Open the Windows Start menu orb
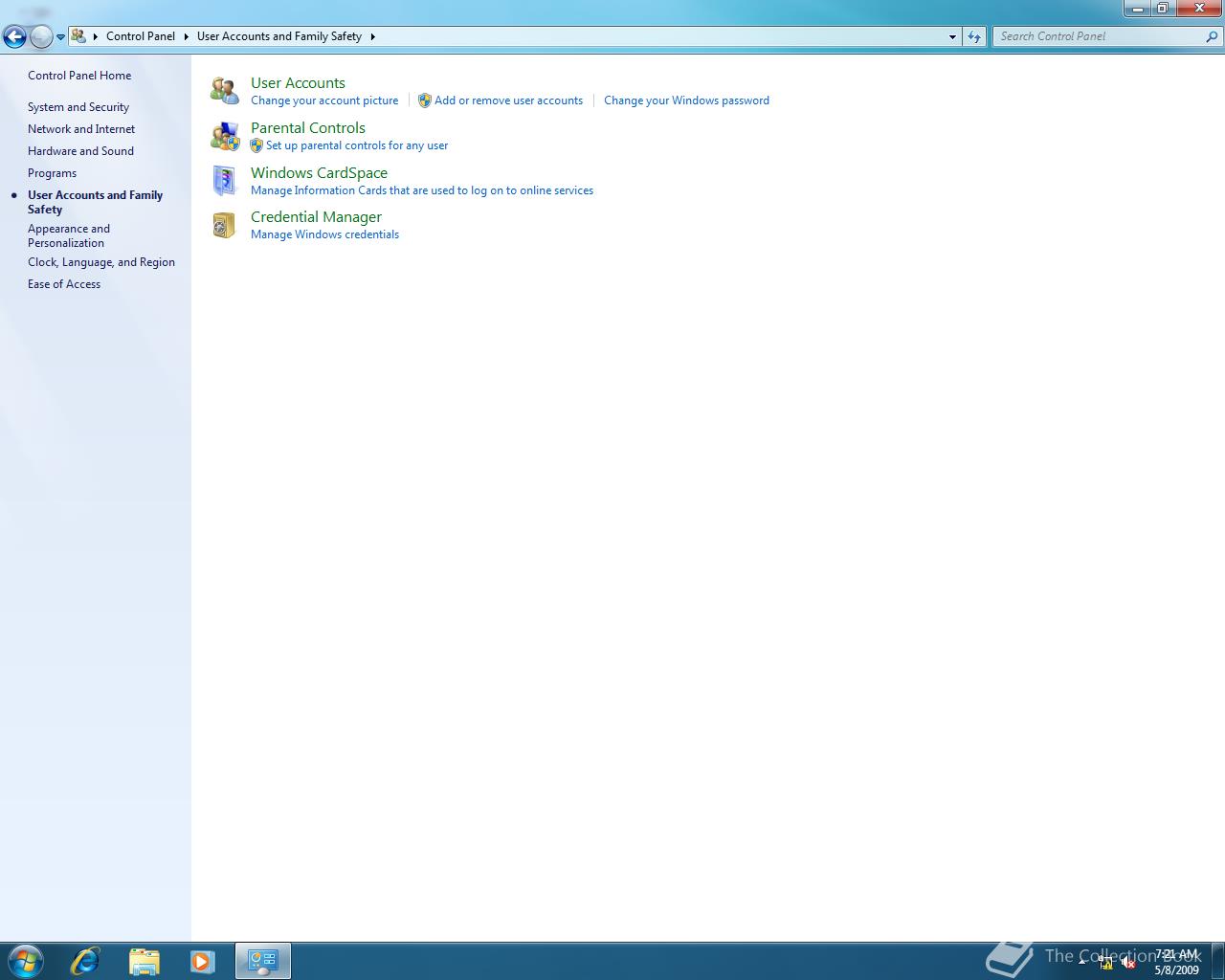 click(x=26, y=960)
